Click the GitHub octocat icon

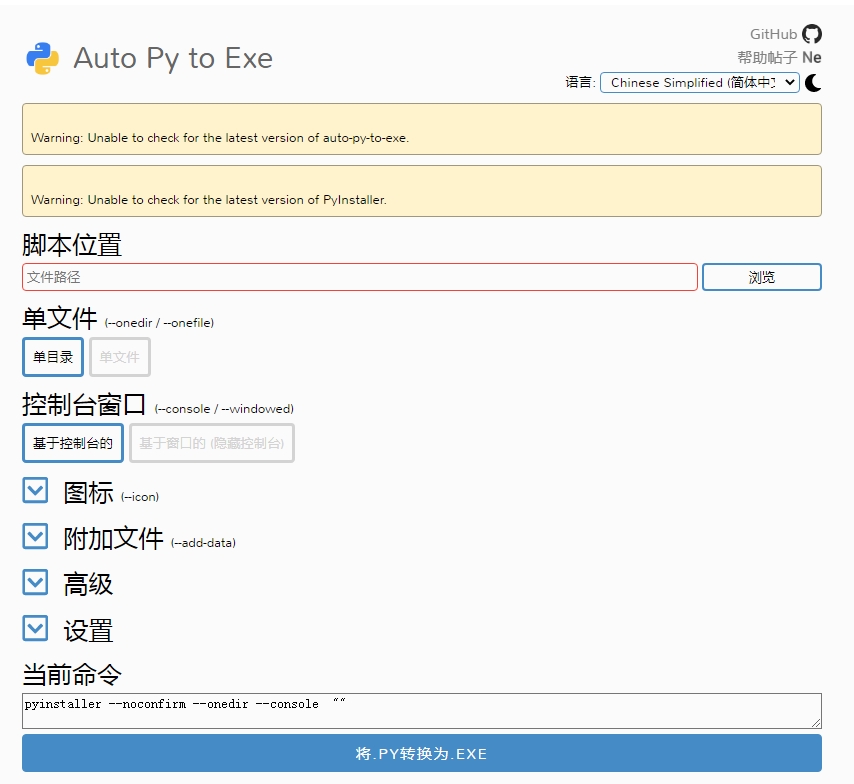pyautogui.click(x=812, y=34)
